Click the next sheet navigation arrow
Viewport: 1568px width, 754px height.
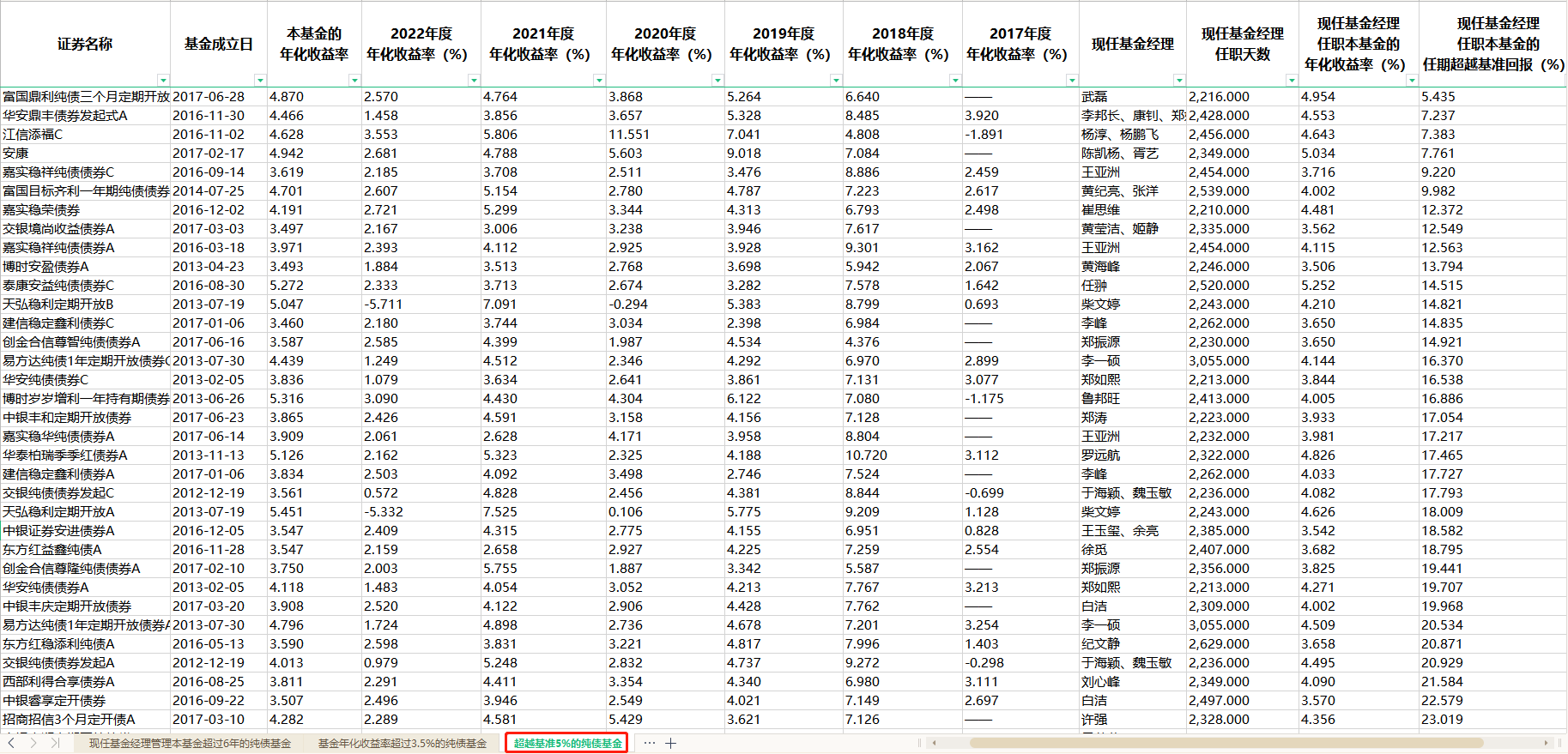[33, 743]
